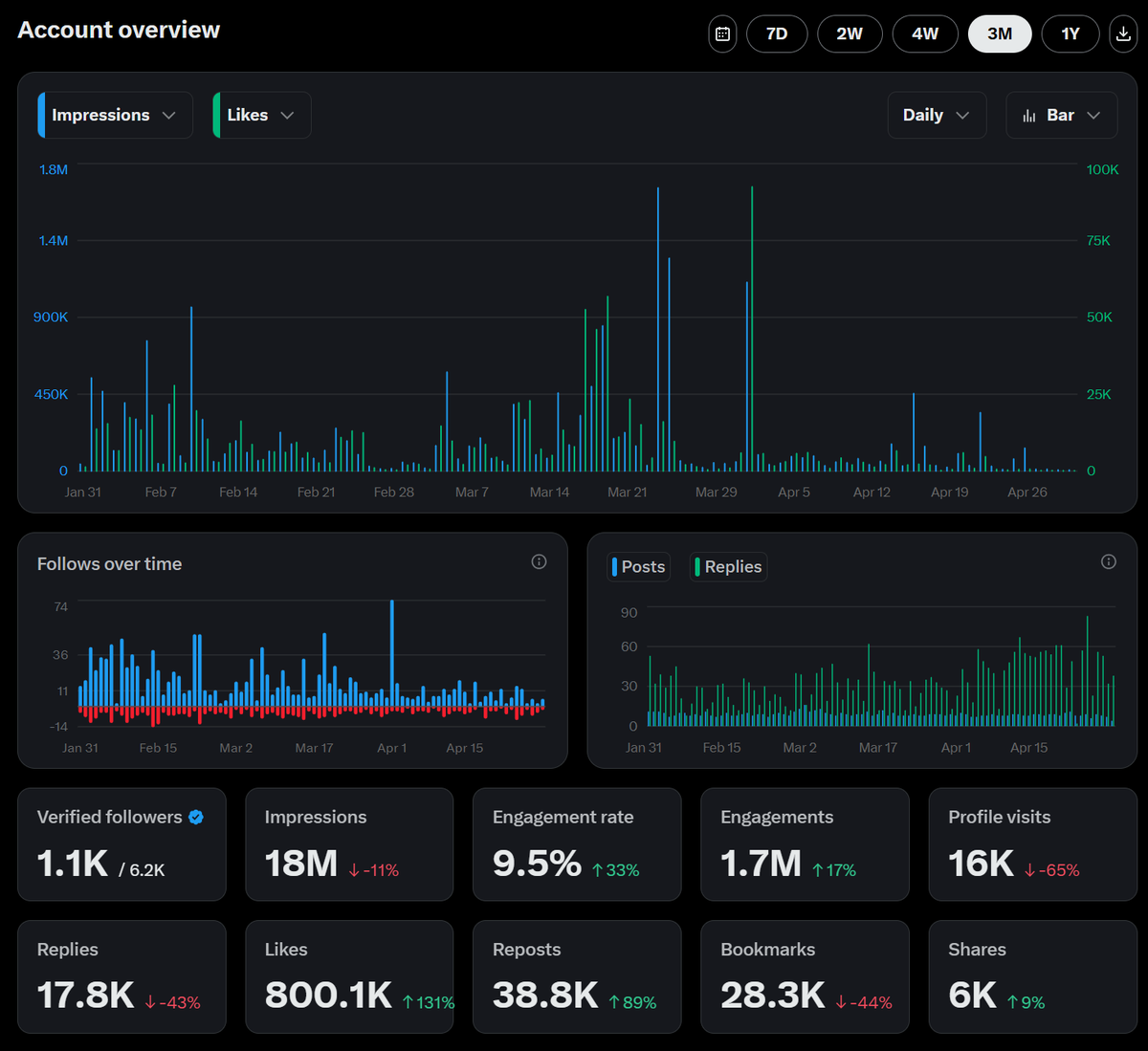Open the Likes 800.1K card

pos(349,976)
